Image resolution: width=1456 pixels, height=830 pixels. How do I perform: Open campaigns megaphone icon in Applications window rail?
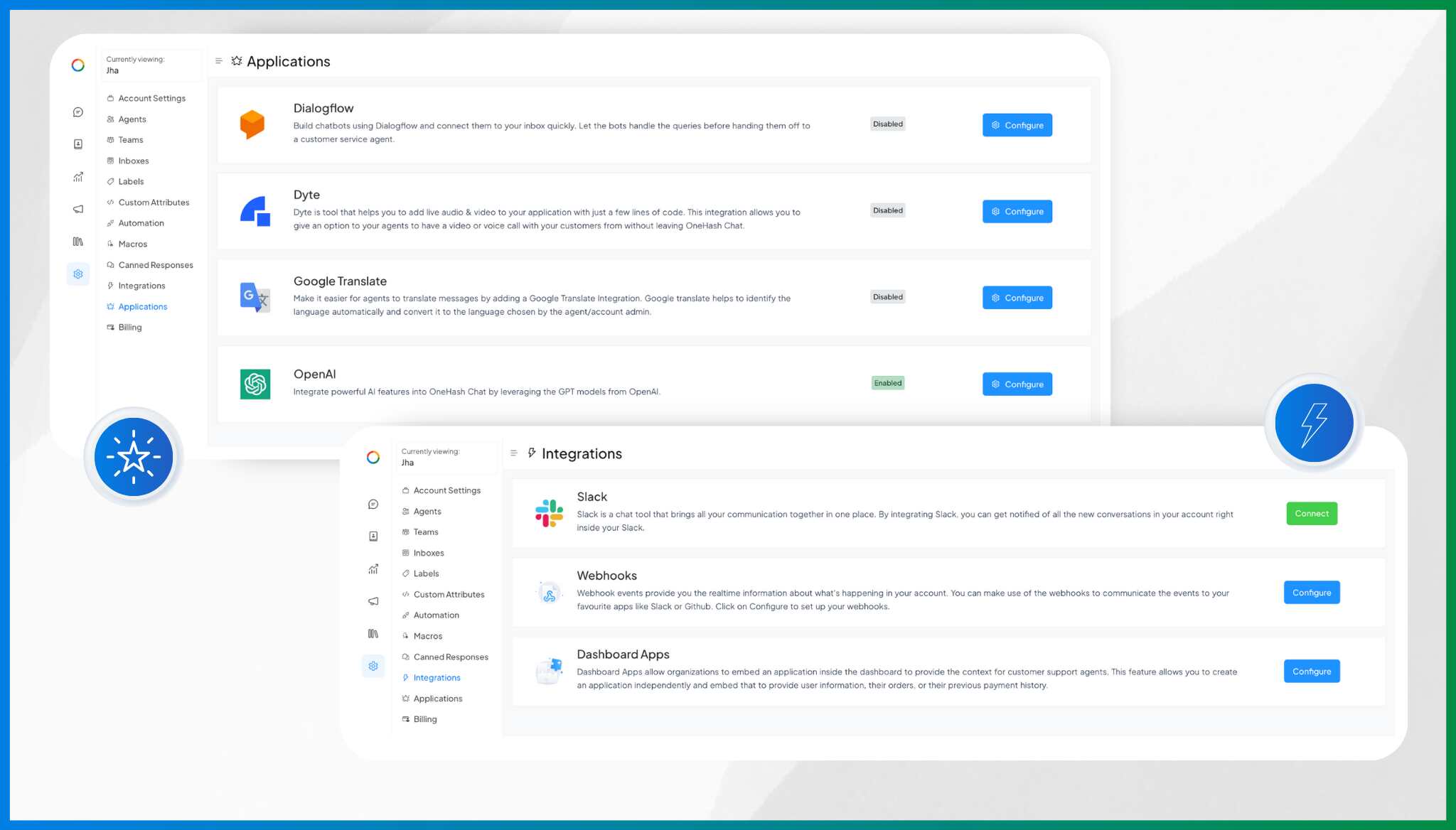click(x=78, y=209)
